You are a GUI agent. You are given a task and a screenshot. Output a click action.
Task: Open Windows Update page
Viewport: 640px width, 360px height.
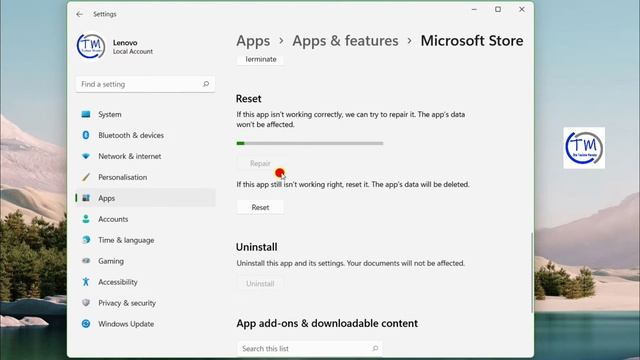click(145, 324)
